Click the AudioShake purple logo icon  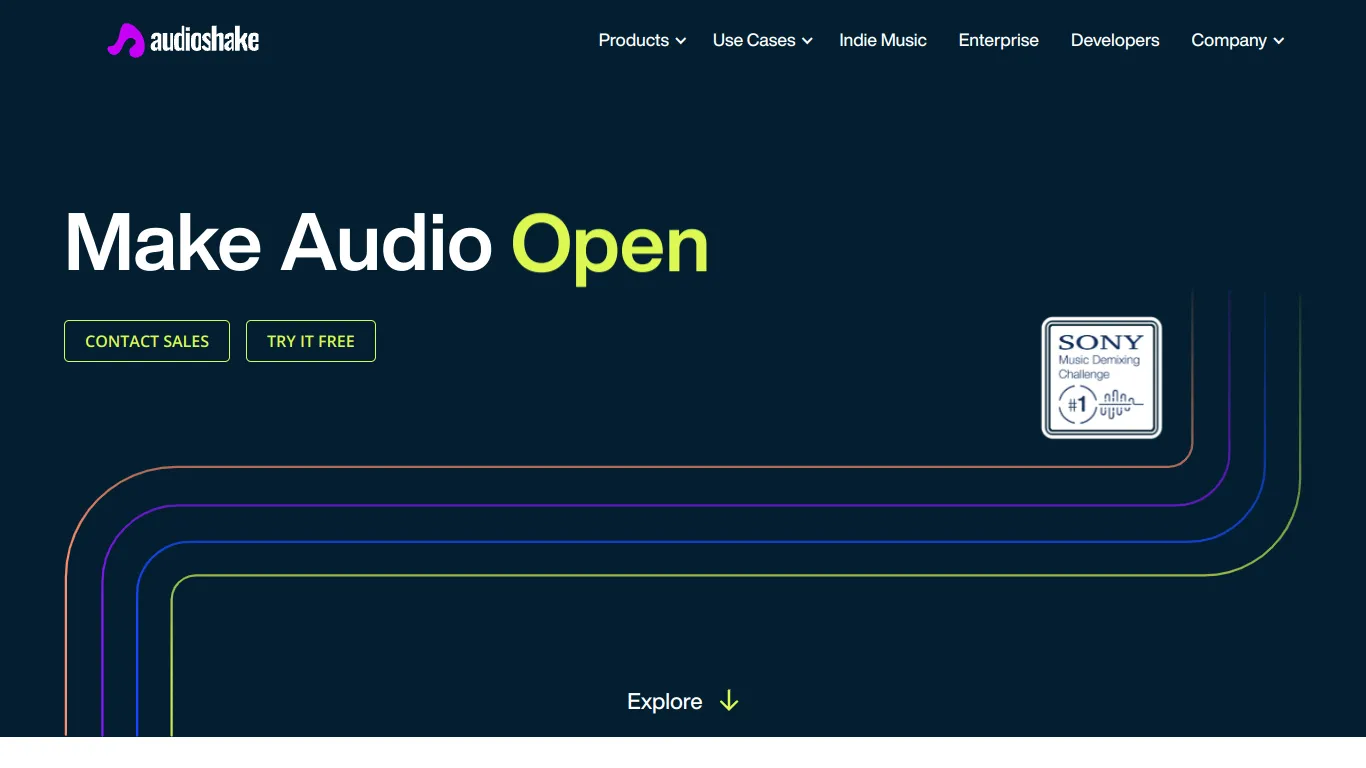[126, 40]
